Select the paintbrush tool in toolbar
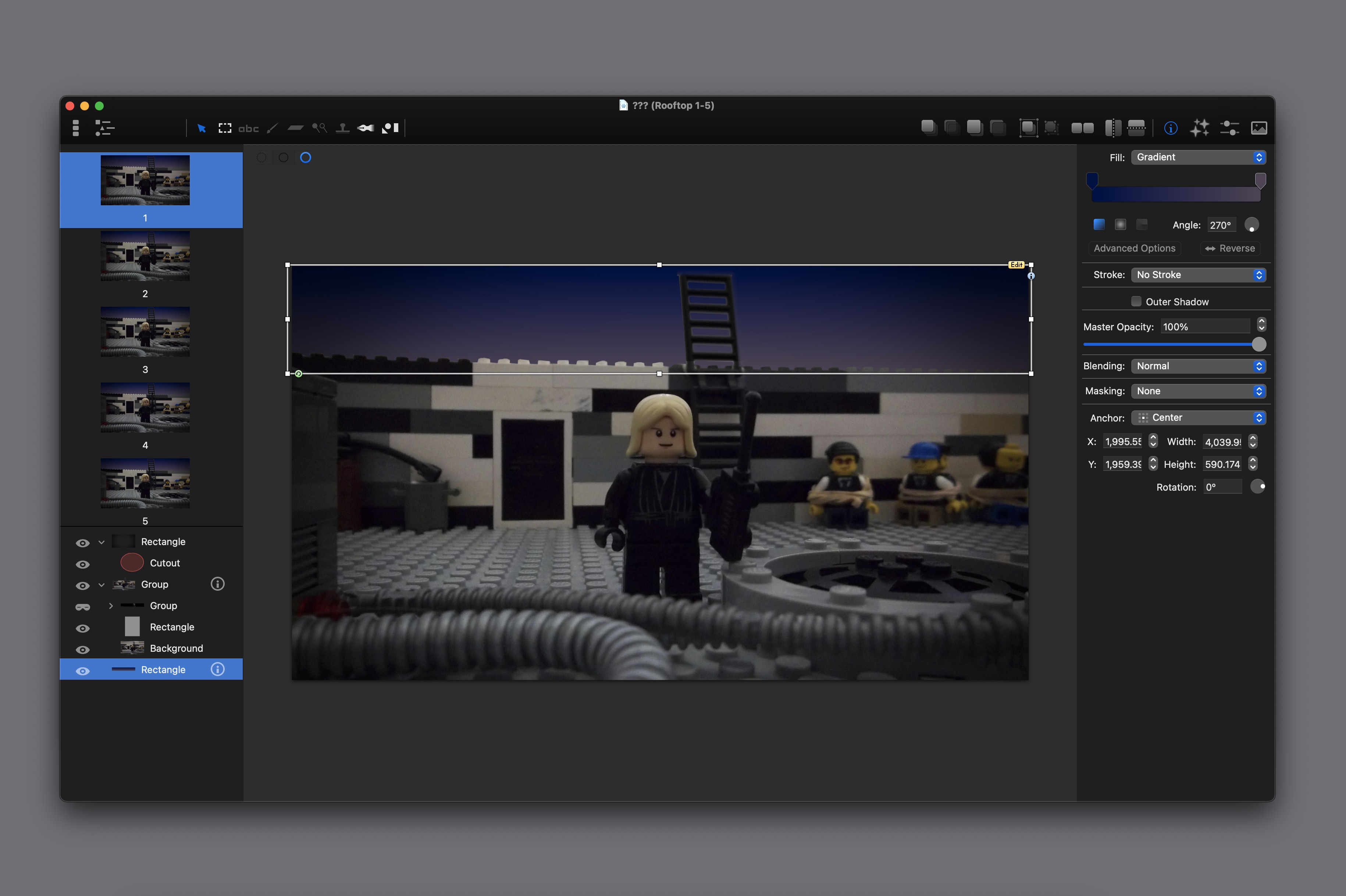 pyautogui.click(x=272, y=129)
